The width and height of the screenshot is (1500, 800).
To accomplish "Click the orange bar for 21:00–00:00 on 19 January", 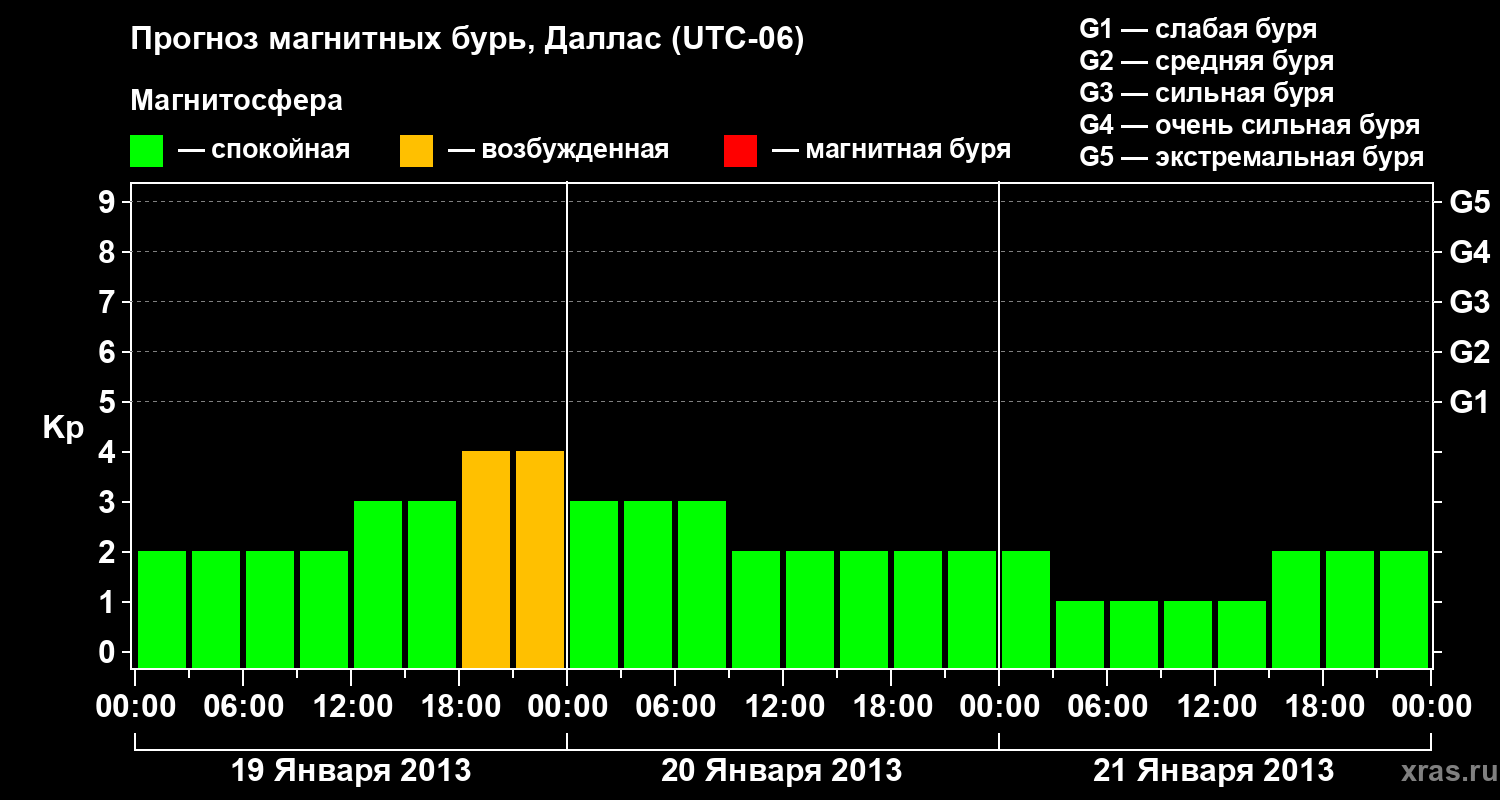I will [540, 559].
